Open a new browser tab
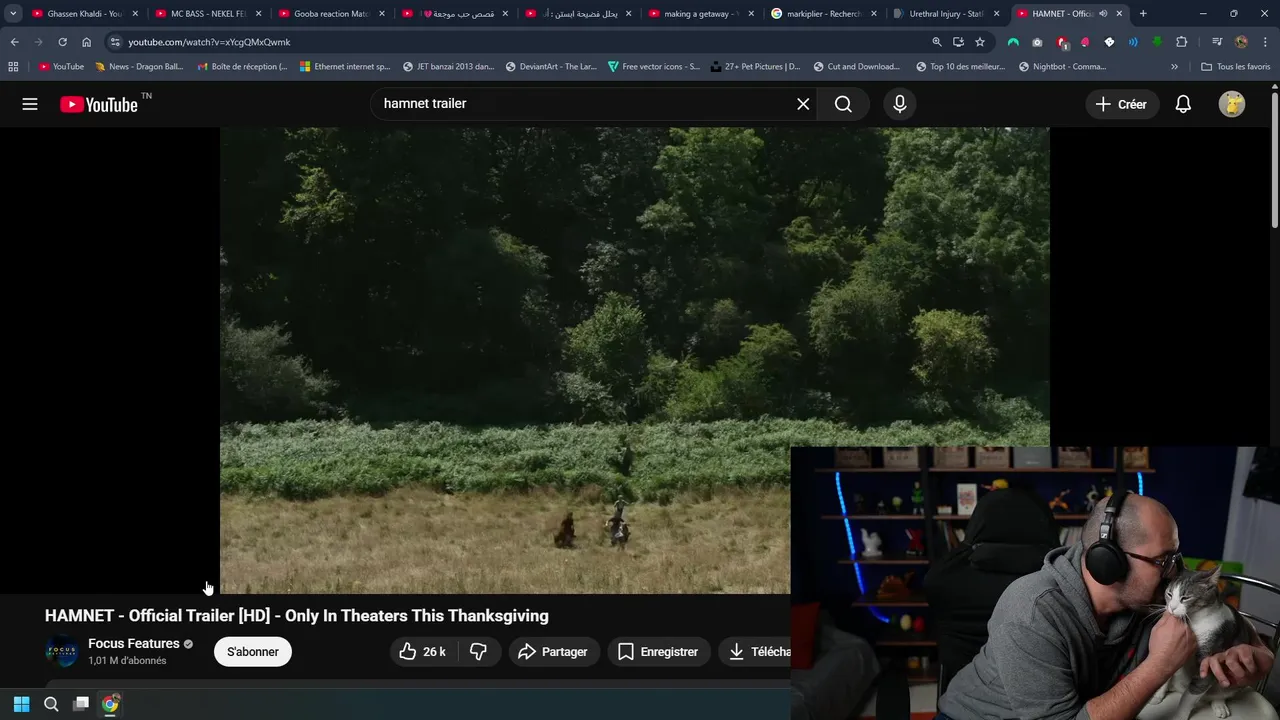This screenshot has height=720, width=1280. tap(1143, 14)
